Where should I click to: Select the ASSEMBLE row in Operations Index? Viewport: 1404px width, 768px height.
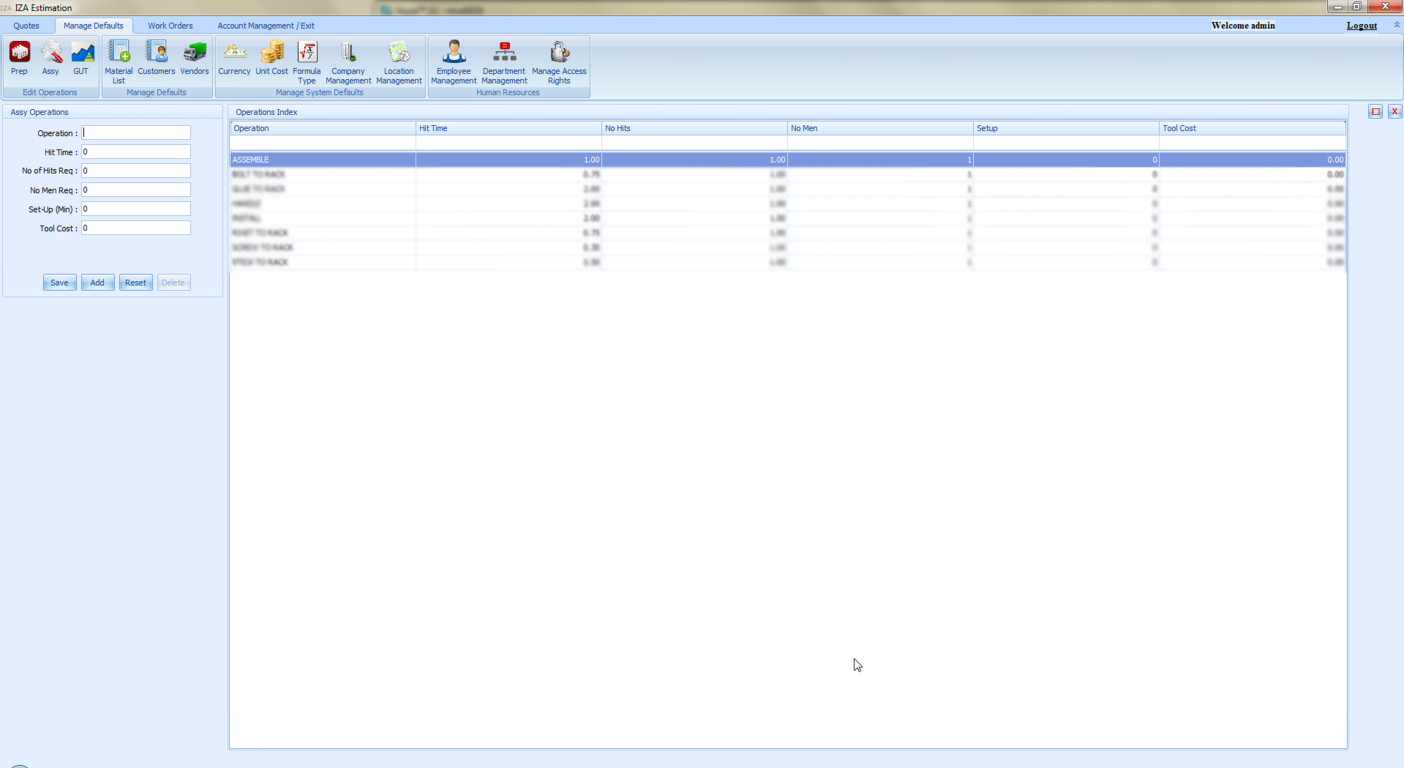pos(322,160)
